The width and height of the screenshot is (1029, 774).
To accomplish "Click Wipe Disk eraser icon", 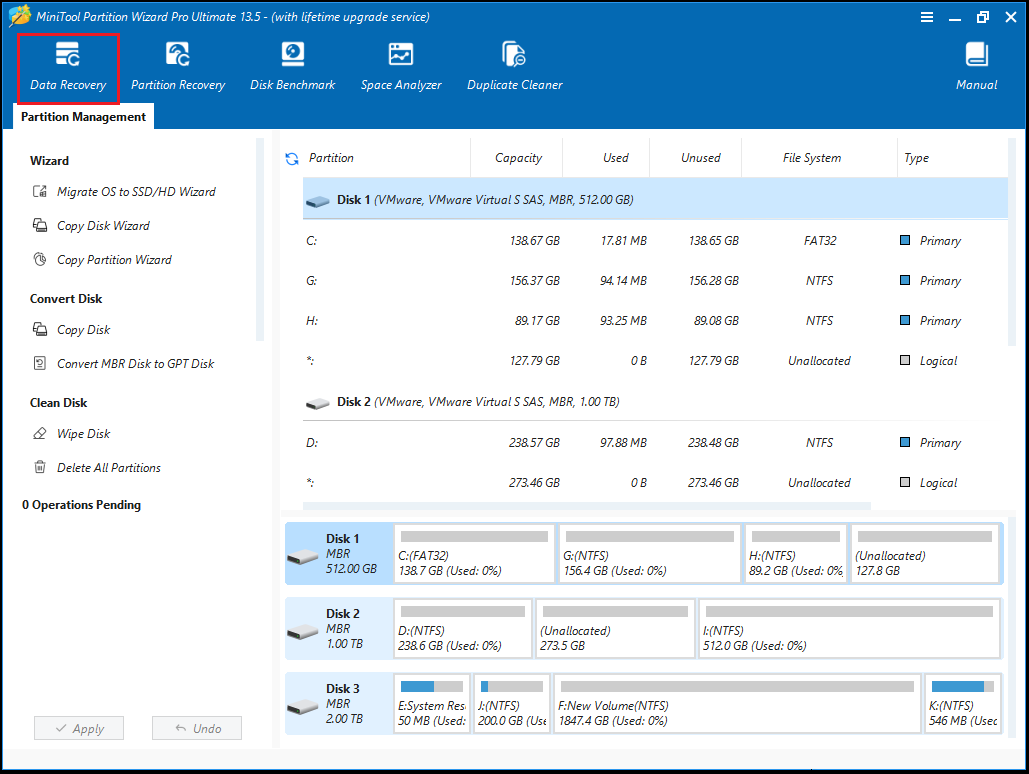I will click(40, 433).
